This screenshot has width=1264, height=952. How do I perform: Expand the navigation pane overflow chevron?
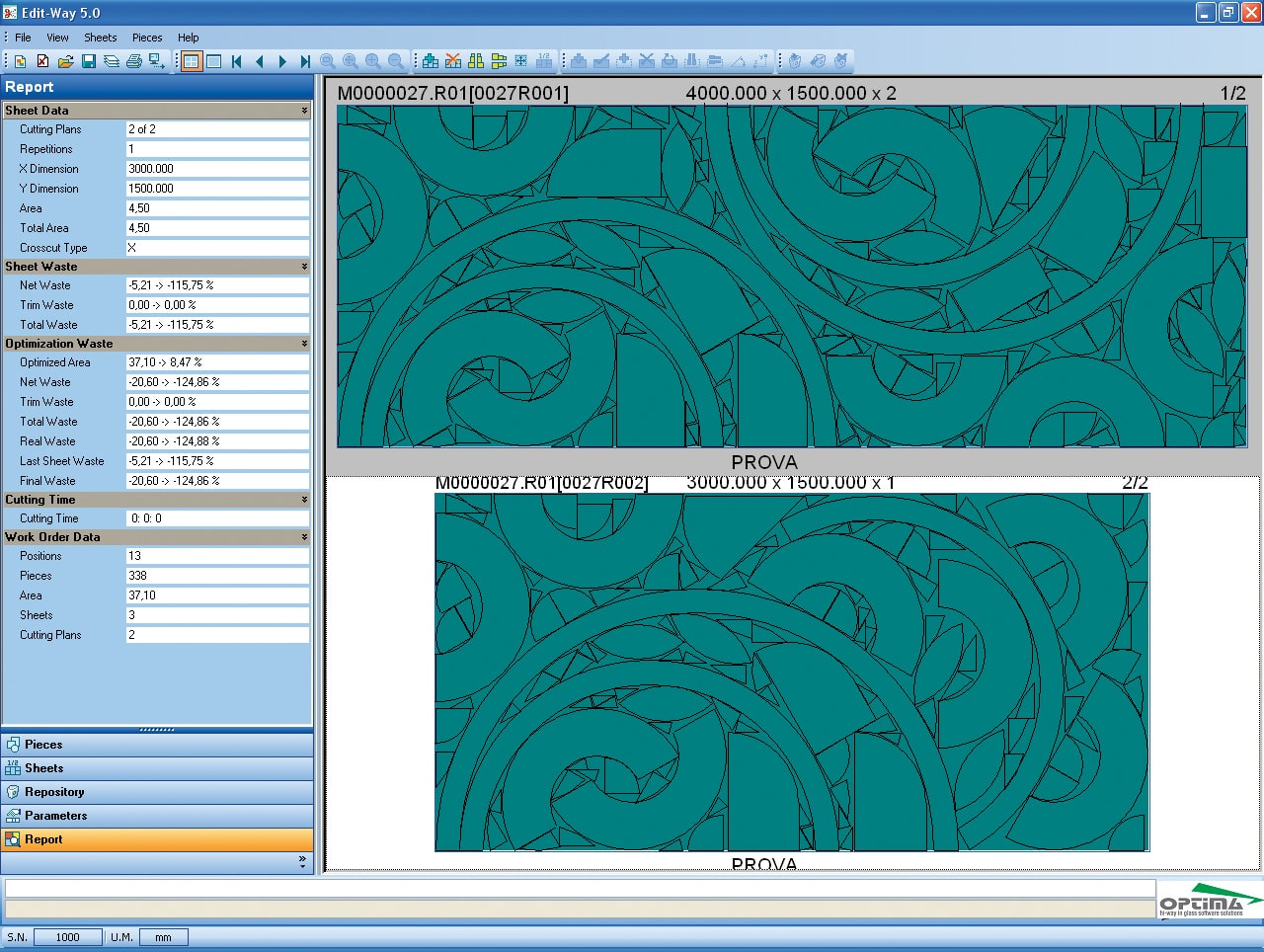point(302,862)
